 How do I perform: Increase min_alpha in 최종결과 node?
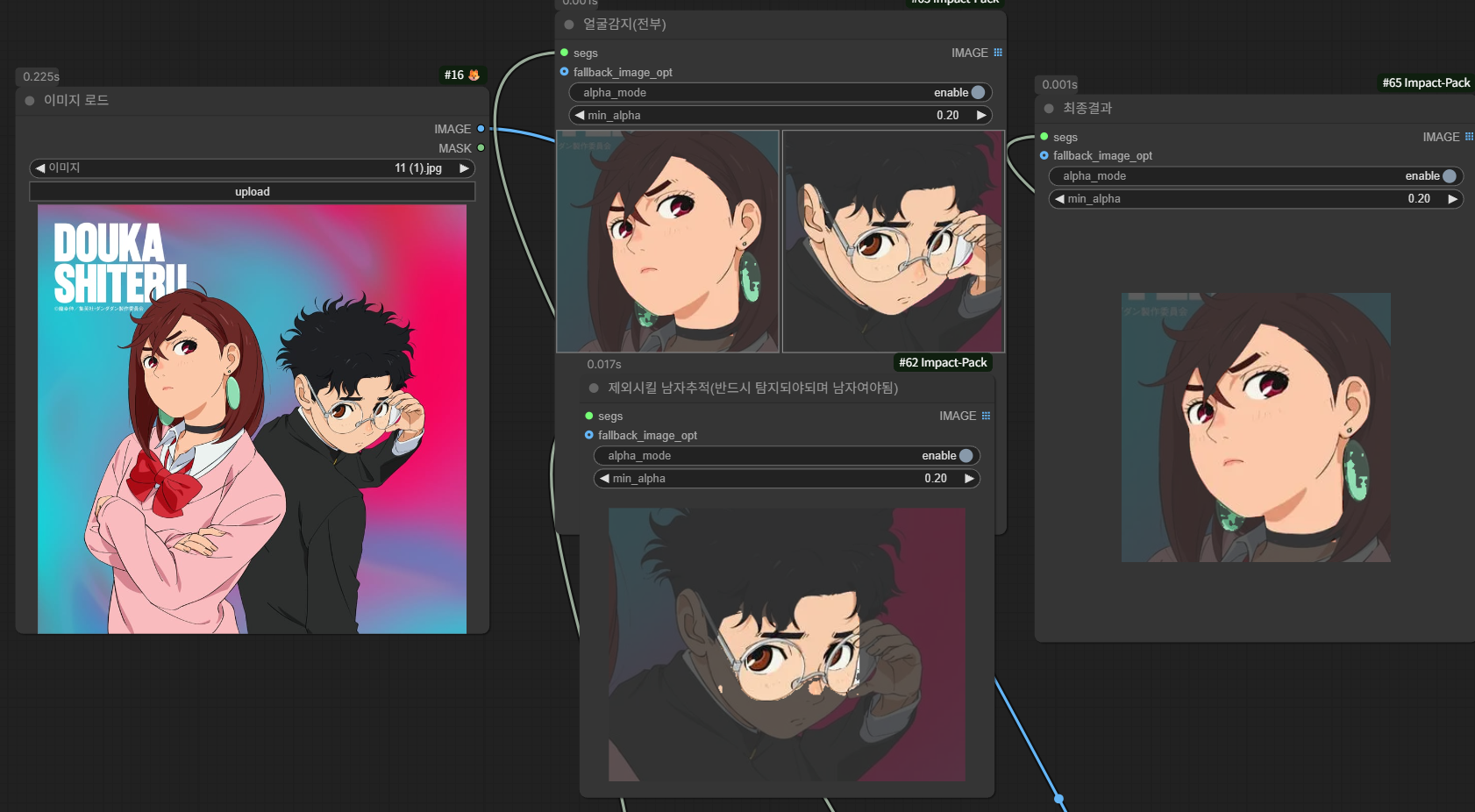click(1452, 199)
